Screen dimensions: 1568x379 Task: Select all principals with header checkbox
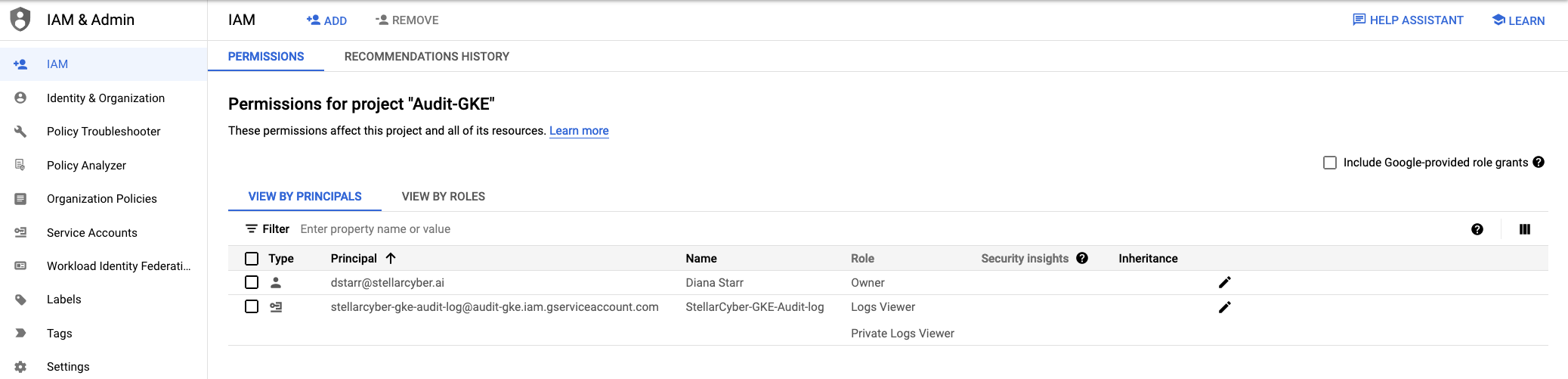click(252, 259)
